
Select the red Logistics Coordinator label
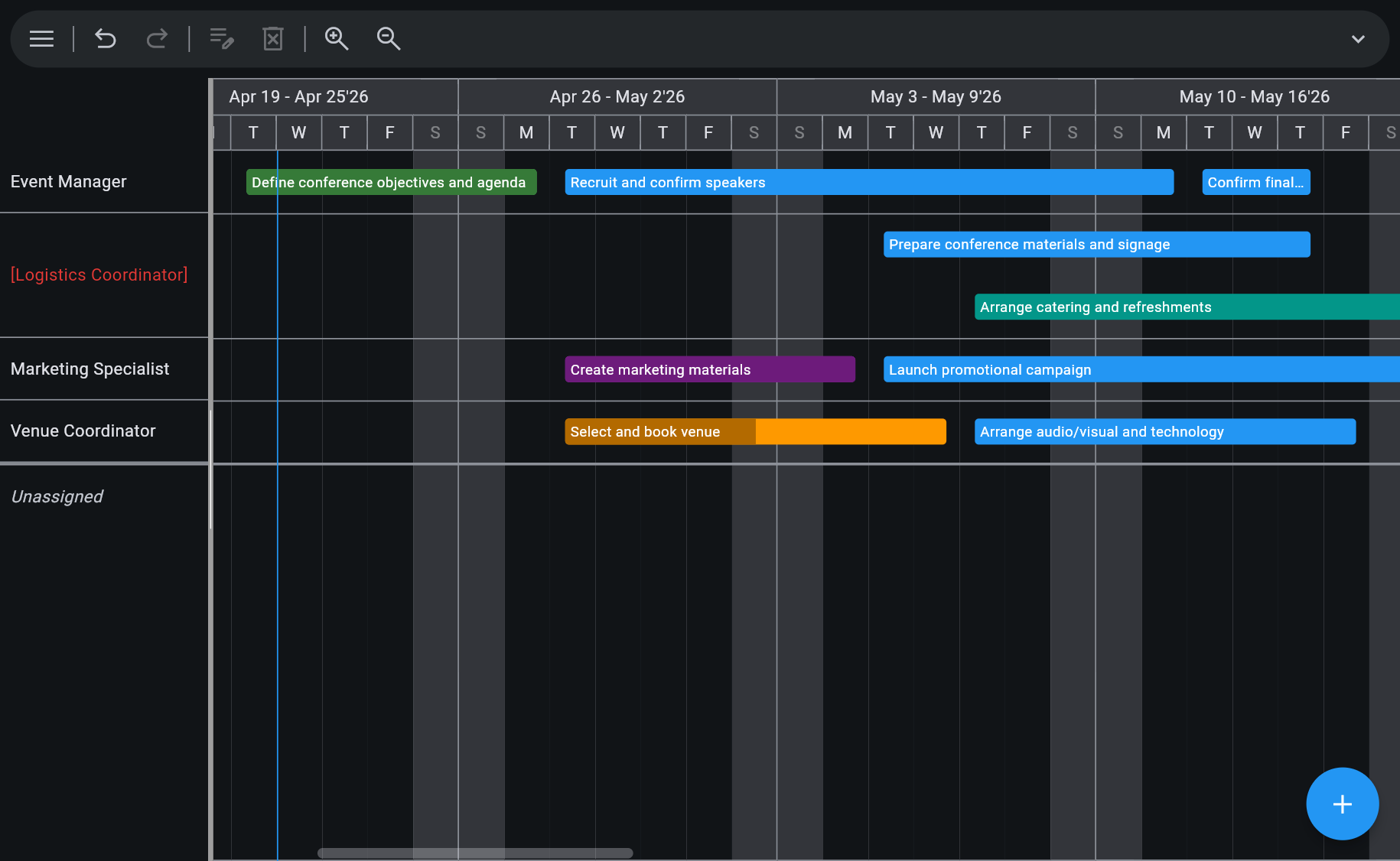click(99, 275)
